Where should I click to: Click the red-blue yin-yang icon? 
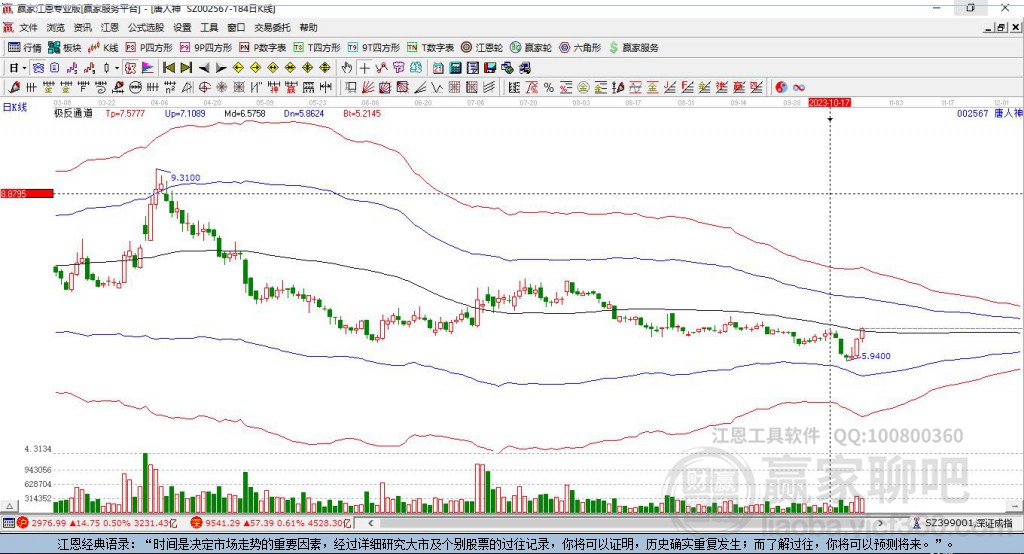coord(781,88)
